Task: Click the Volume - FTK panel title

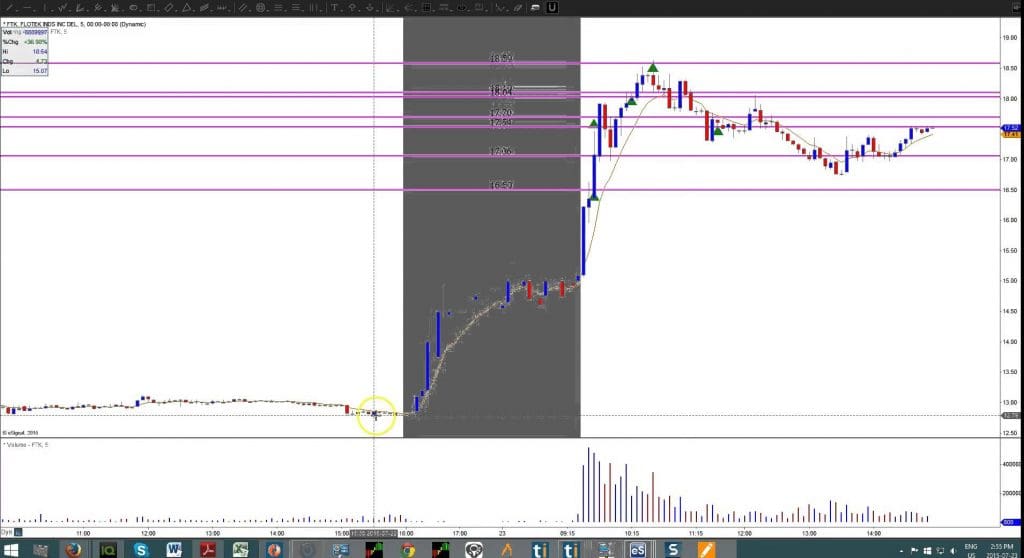Action: (x=26, y=444)
